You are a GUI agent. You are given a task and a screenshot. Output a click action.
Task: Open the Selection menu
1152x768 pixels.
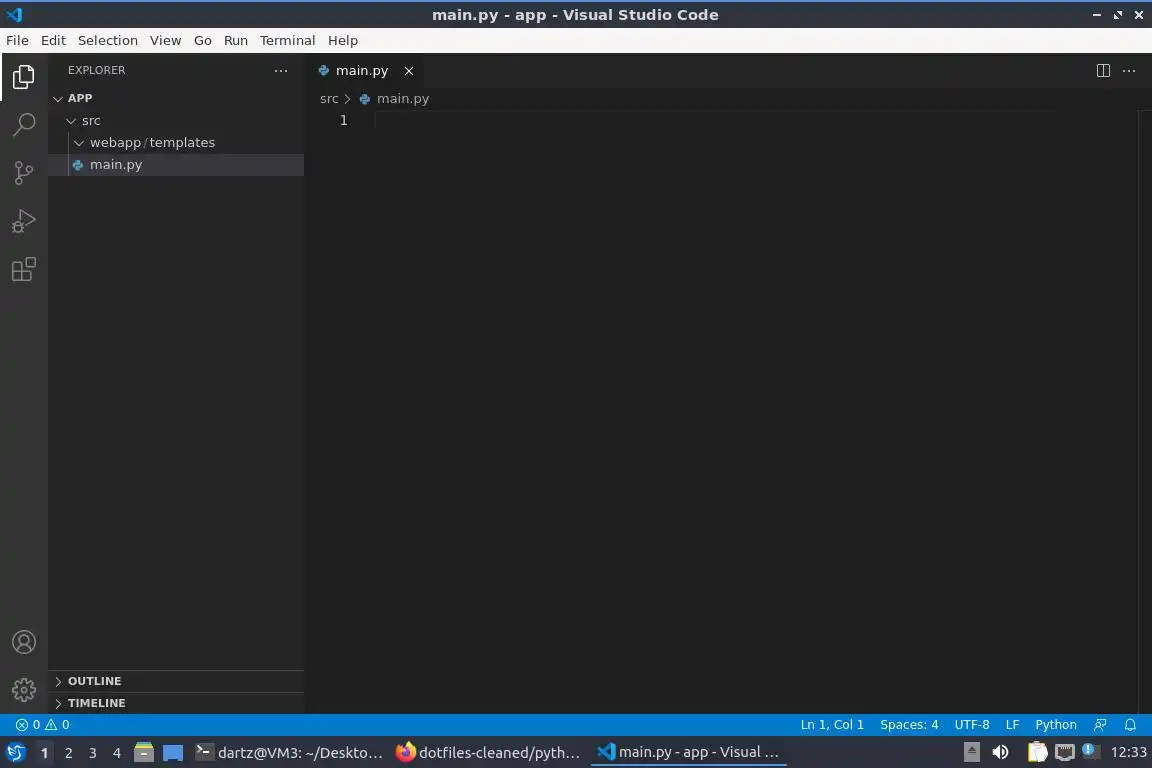pos(108,40)
